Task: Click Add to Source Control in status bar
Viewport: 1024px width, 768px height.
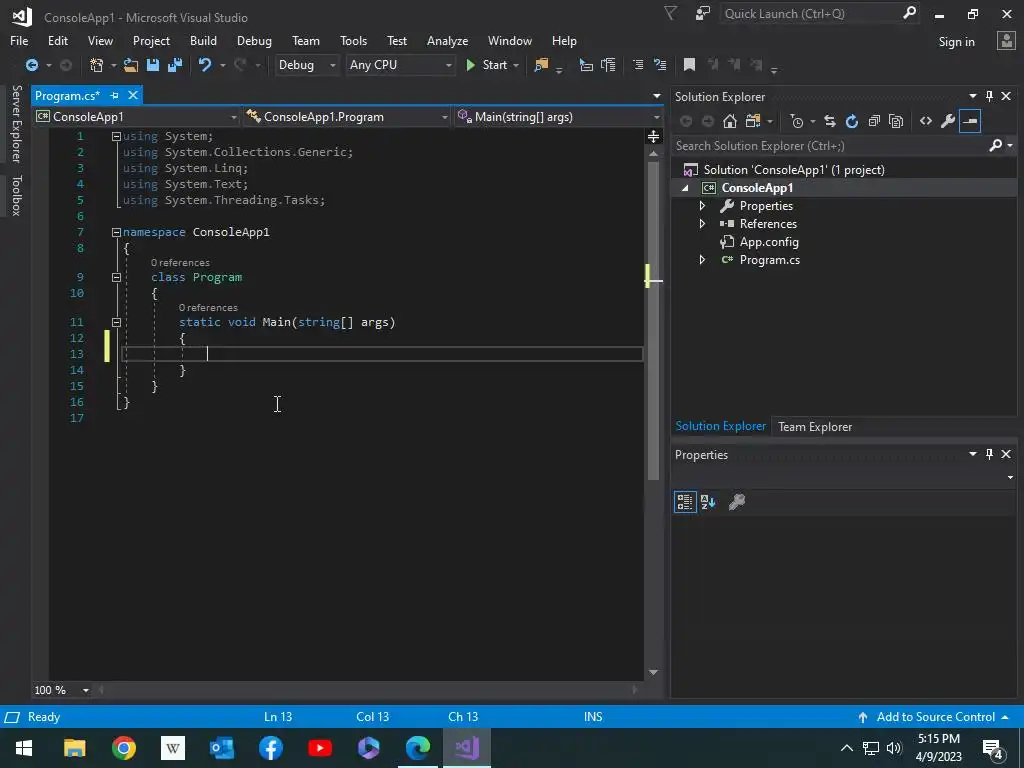Action: pyautogui.click(x=935, y=716)
